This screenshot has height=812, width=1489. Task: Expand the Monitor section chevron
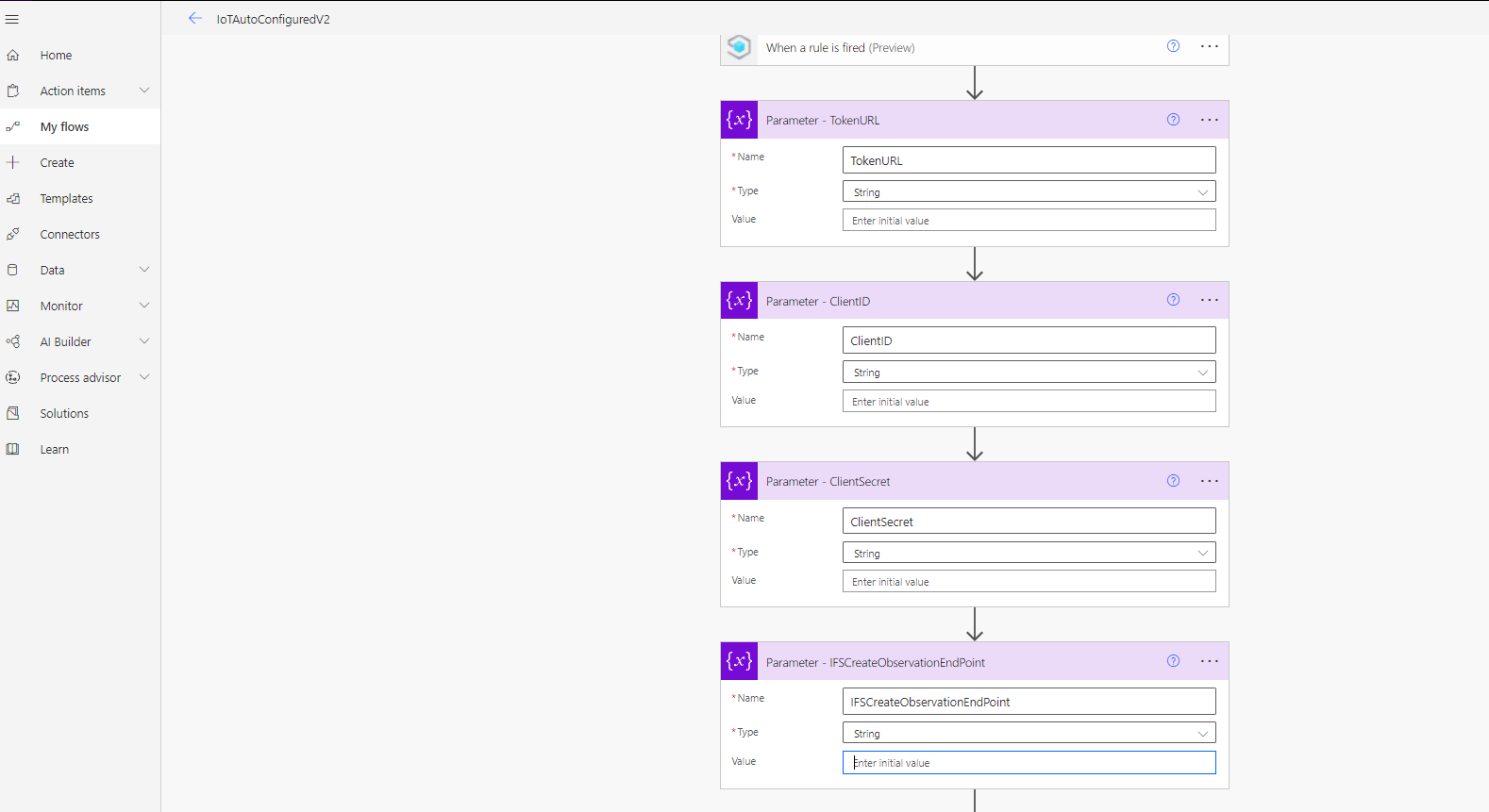click(x=144, y=306)
